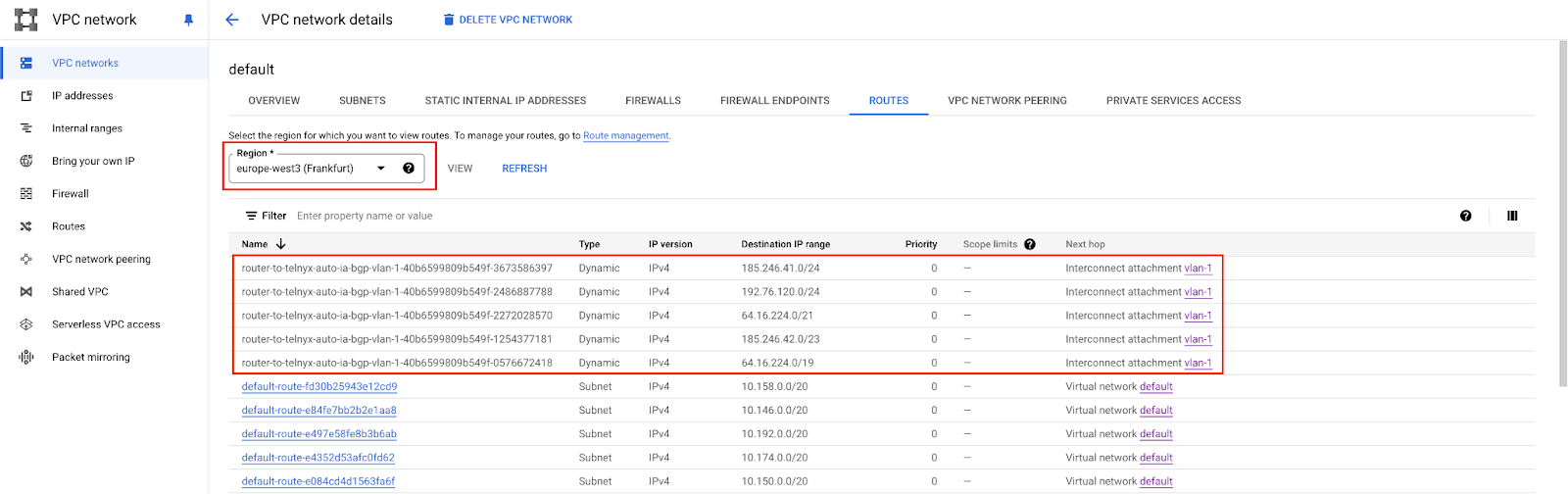Open the Region field help icon
The height and width of the screenshot is (494, 1568).
point(409,169)
